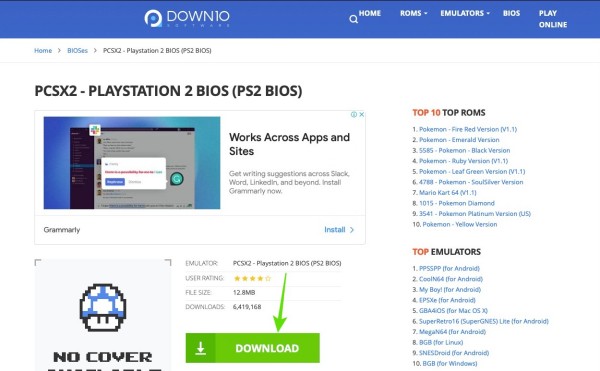Go to HOME in the navigation

click(370, 13)
